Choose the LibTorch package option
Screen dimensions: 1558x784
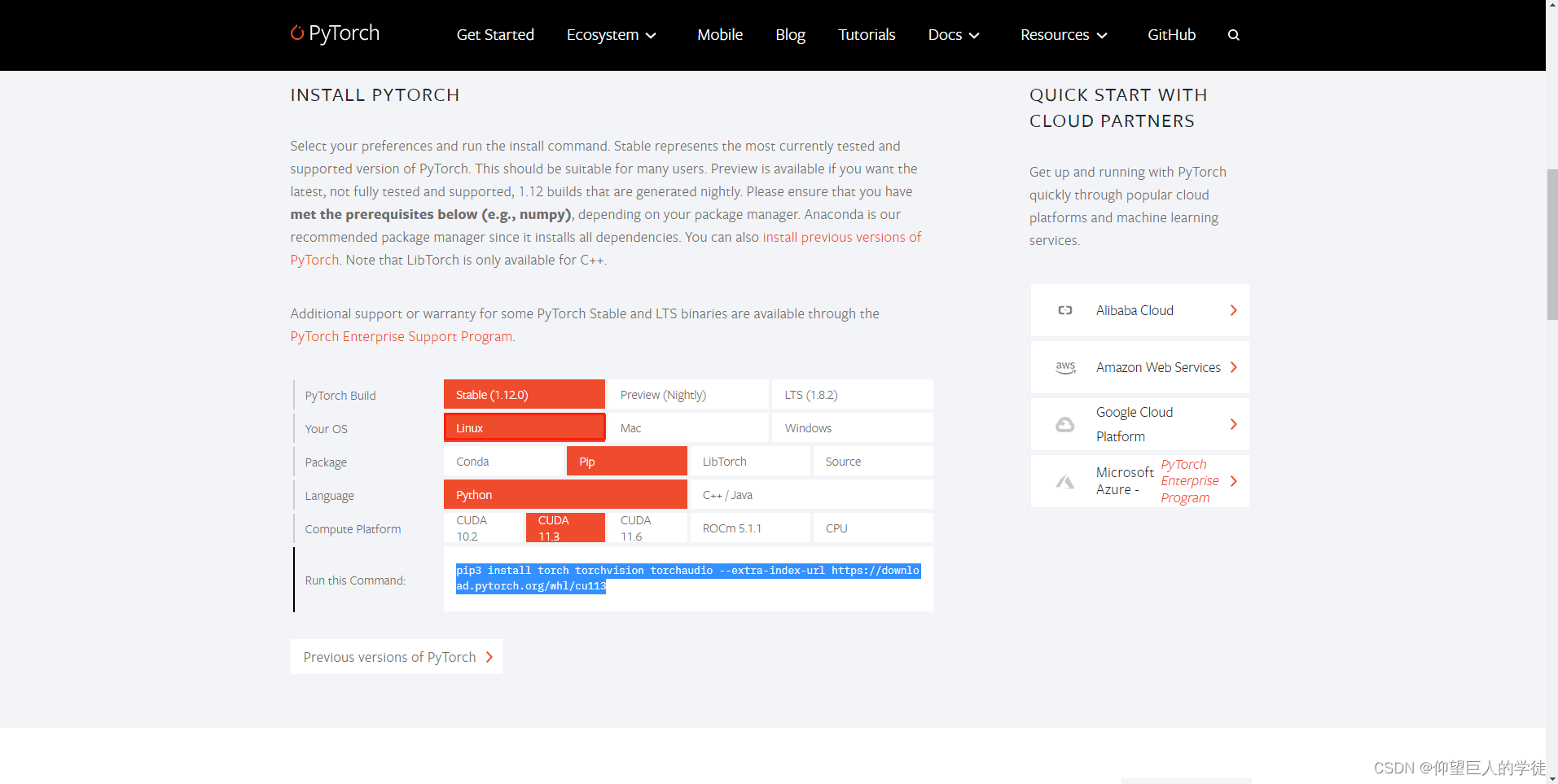(x=750, y=461)
